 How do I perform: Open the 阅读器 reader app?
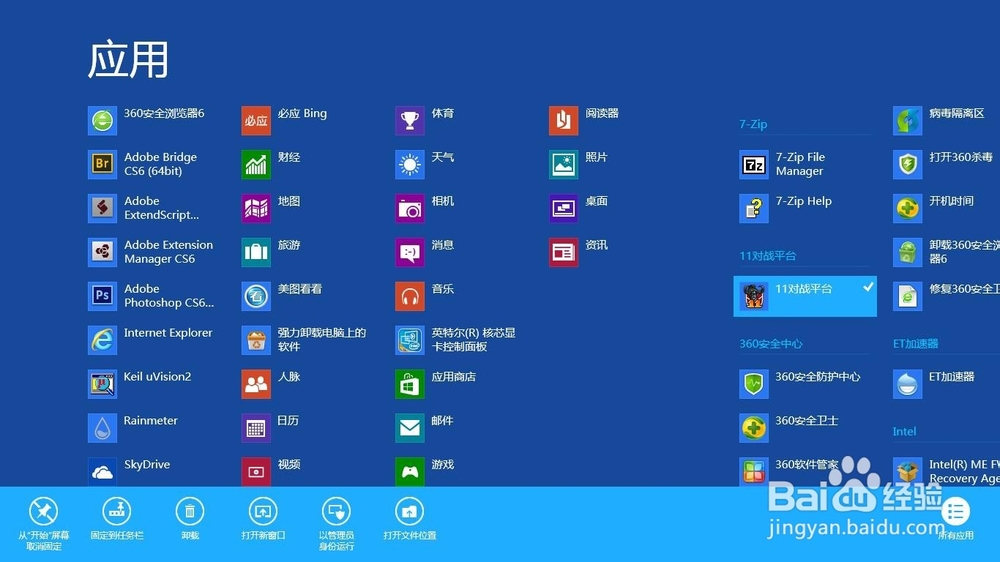tap(563, 121)
